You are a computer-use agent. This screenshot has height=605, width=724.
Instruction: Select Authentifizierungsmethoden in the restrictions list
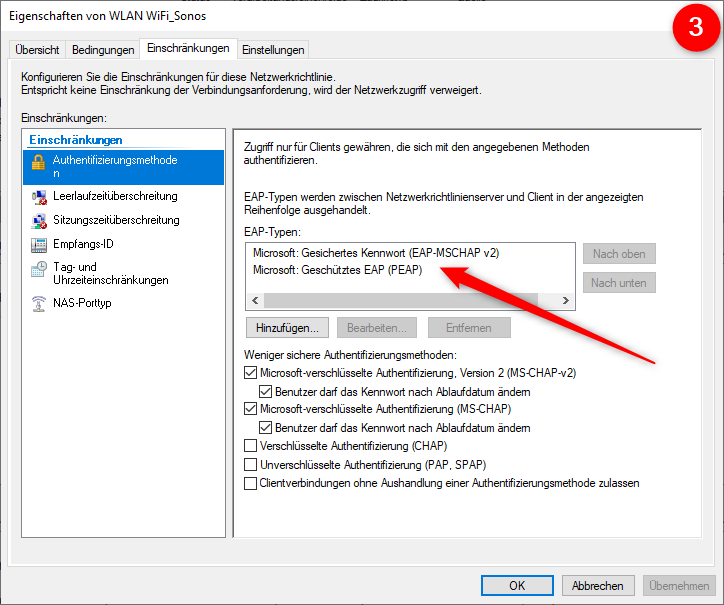[123, 167]
